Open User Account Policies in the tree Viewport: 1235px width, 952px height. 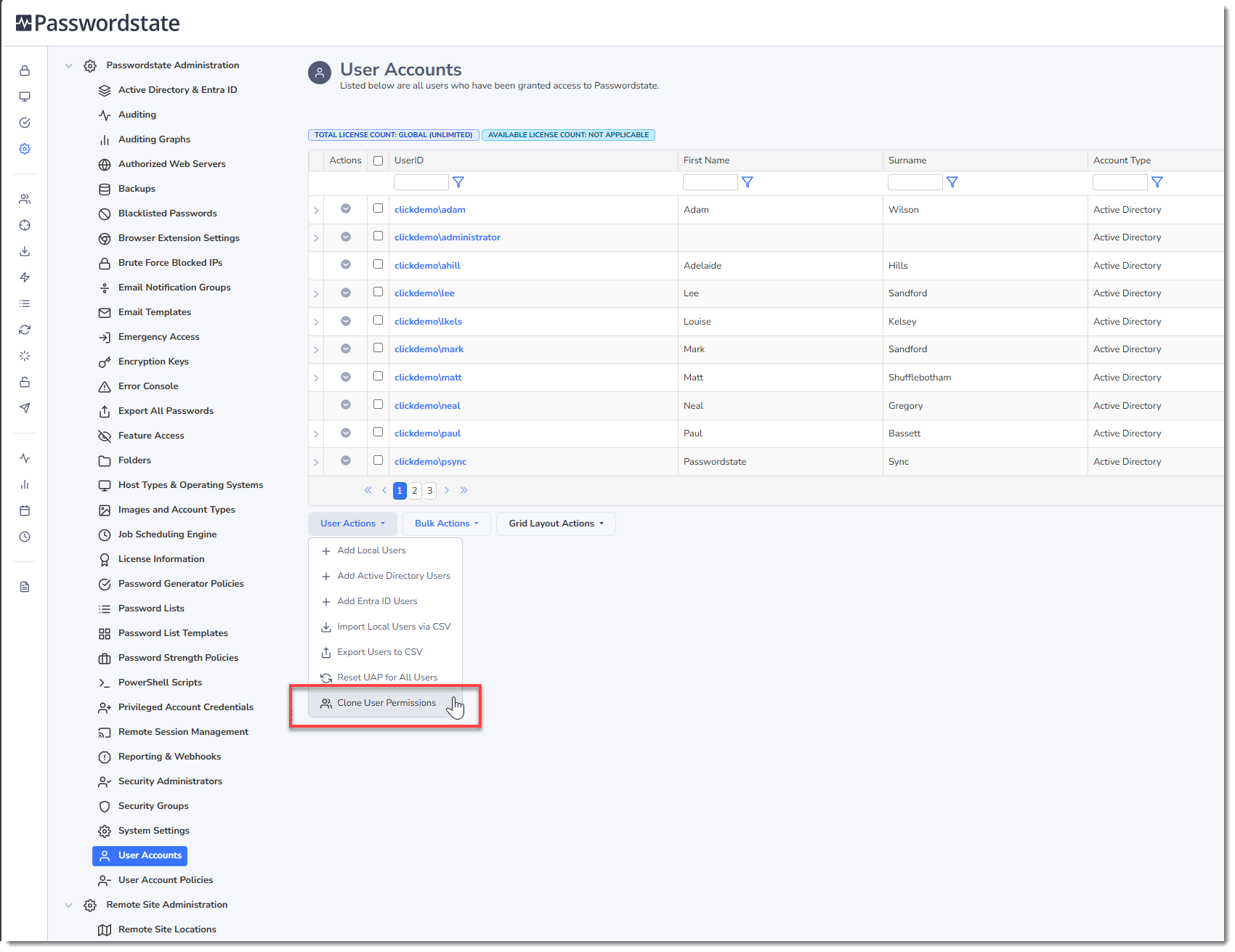166,880
